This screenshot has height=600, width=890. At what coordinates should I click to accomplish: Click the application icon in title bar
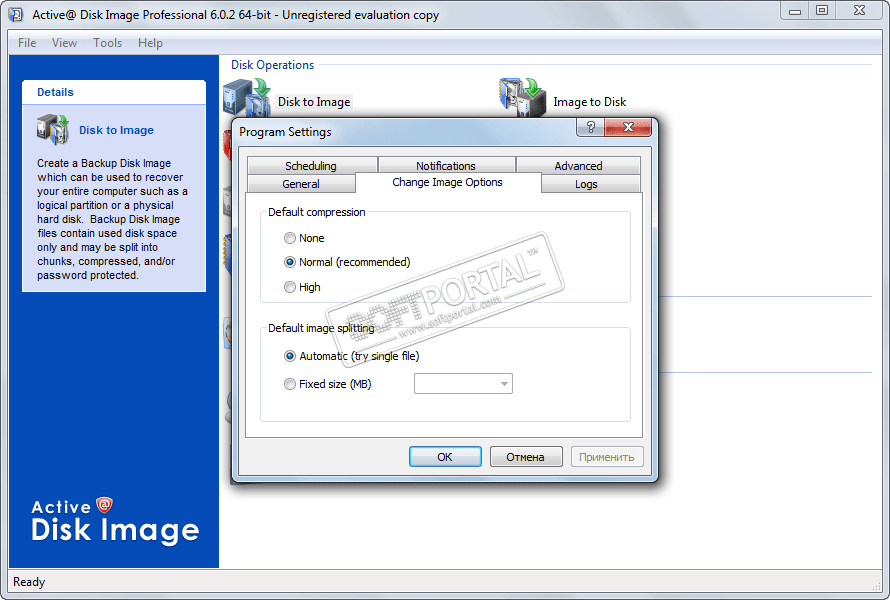[x=16, y=14]
